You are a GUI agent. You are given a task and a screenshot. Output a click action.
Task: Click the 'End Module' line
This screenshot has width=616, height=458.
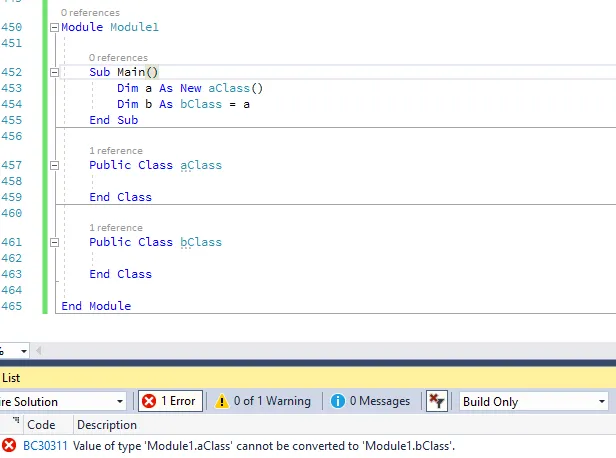(x=96, y=306)
